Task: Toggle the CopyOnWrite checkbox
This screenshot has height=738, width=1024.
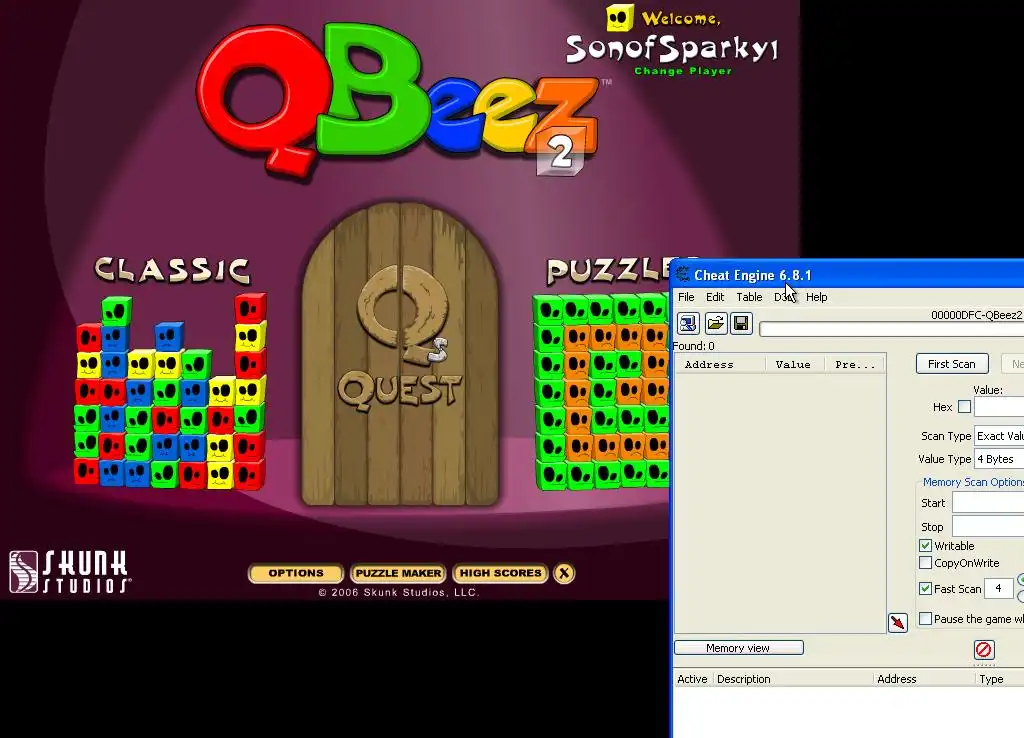Action: [x=925, y=562]
